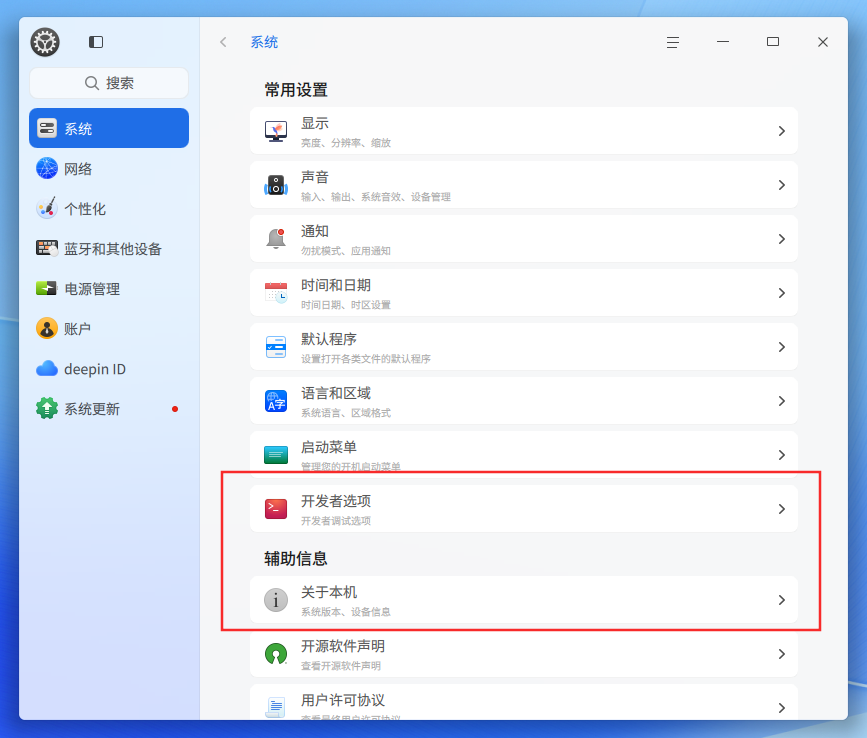Expand the 通知 row chevron
867x738 pixels.
782,239
